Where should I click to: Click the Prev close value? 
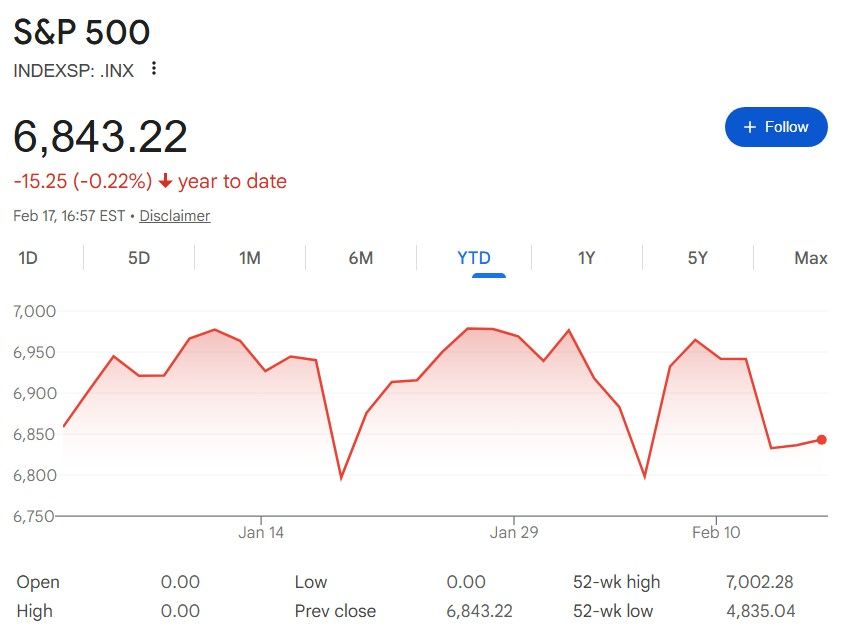coord(482,611)
